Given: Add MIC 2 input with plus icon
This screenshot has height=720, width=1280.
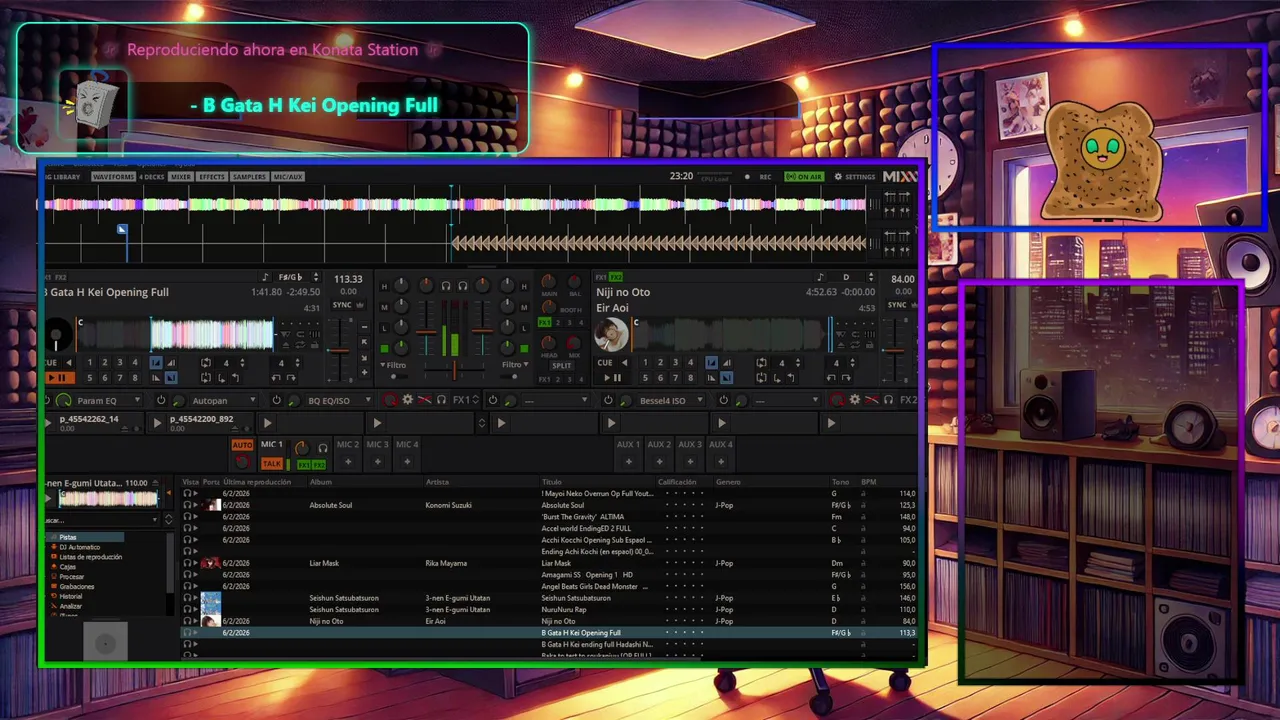Looking at the screenshot, I should pos(348,462).
